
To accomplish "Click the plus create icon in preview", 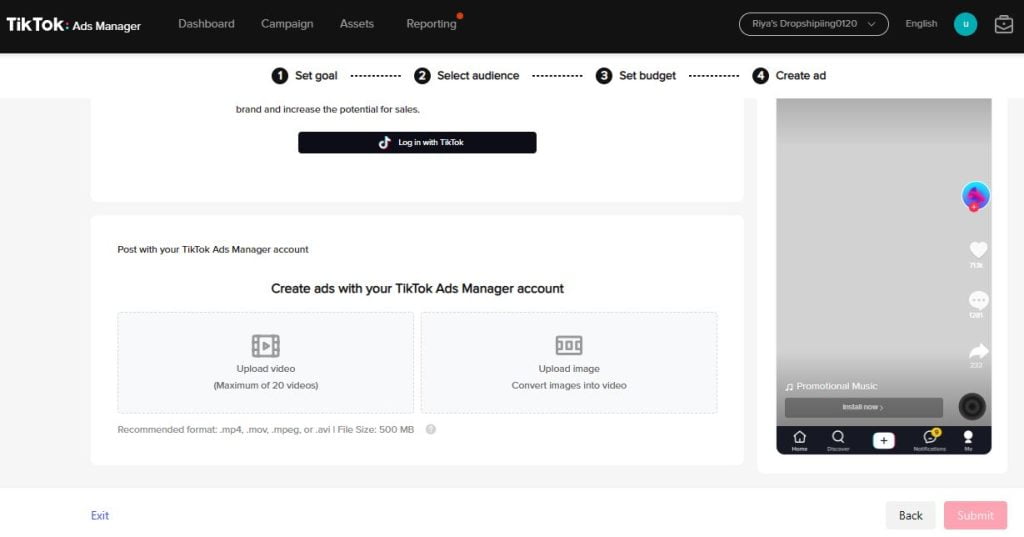I will (883, 441).
